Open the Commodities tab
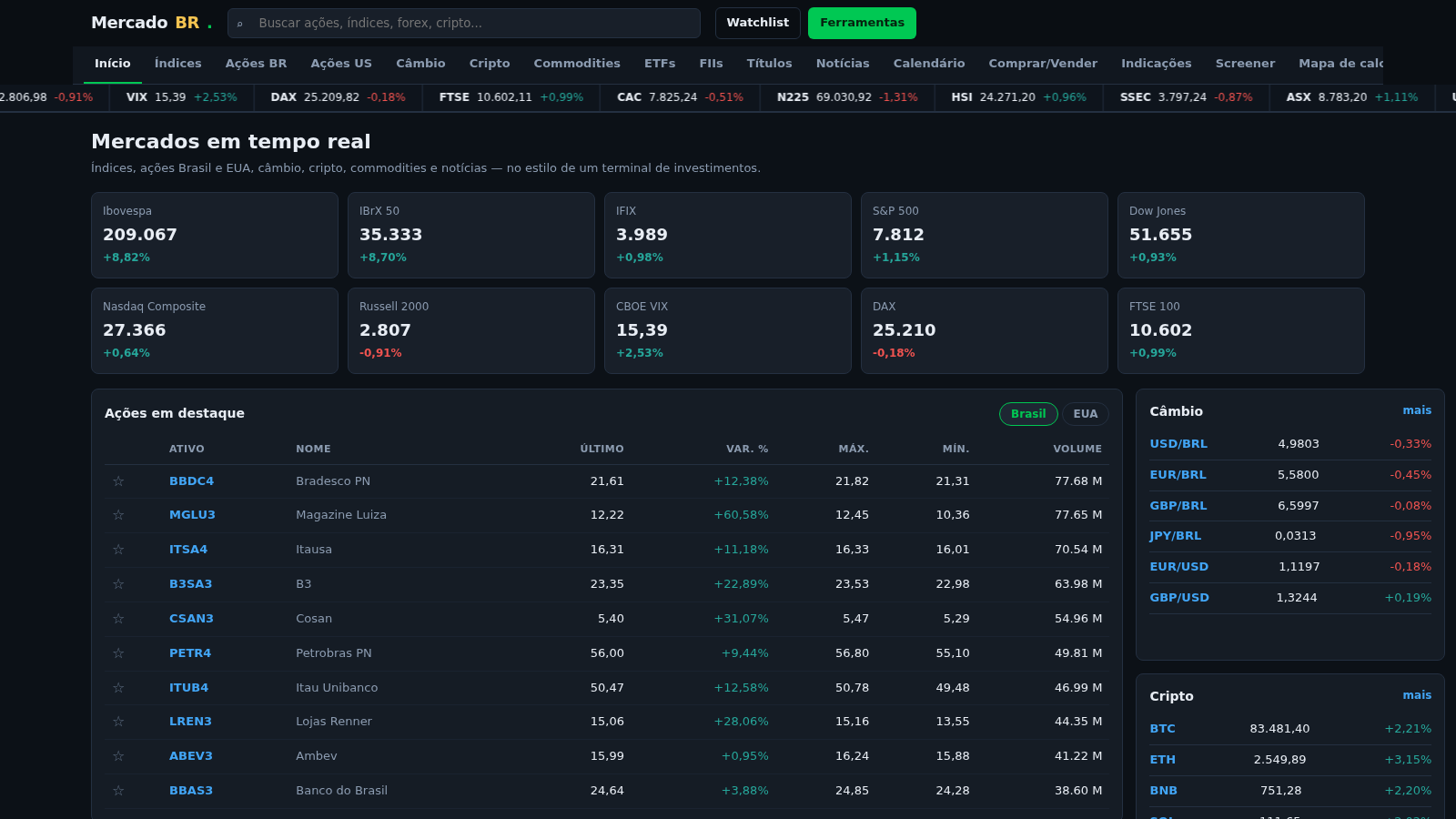The height and width of the screenshot is (819, 1456). pyautogui.click(x=577, y=64)
